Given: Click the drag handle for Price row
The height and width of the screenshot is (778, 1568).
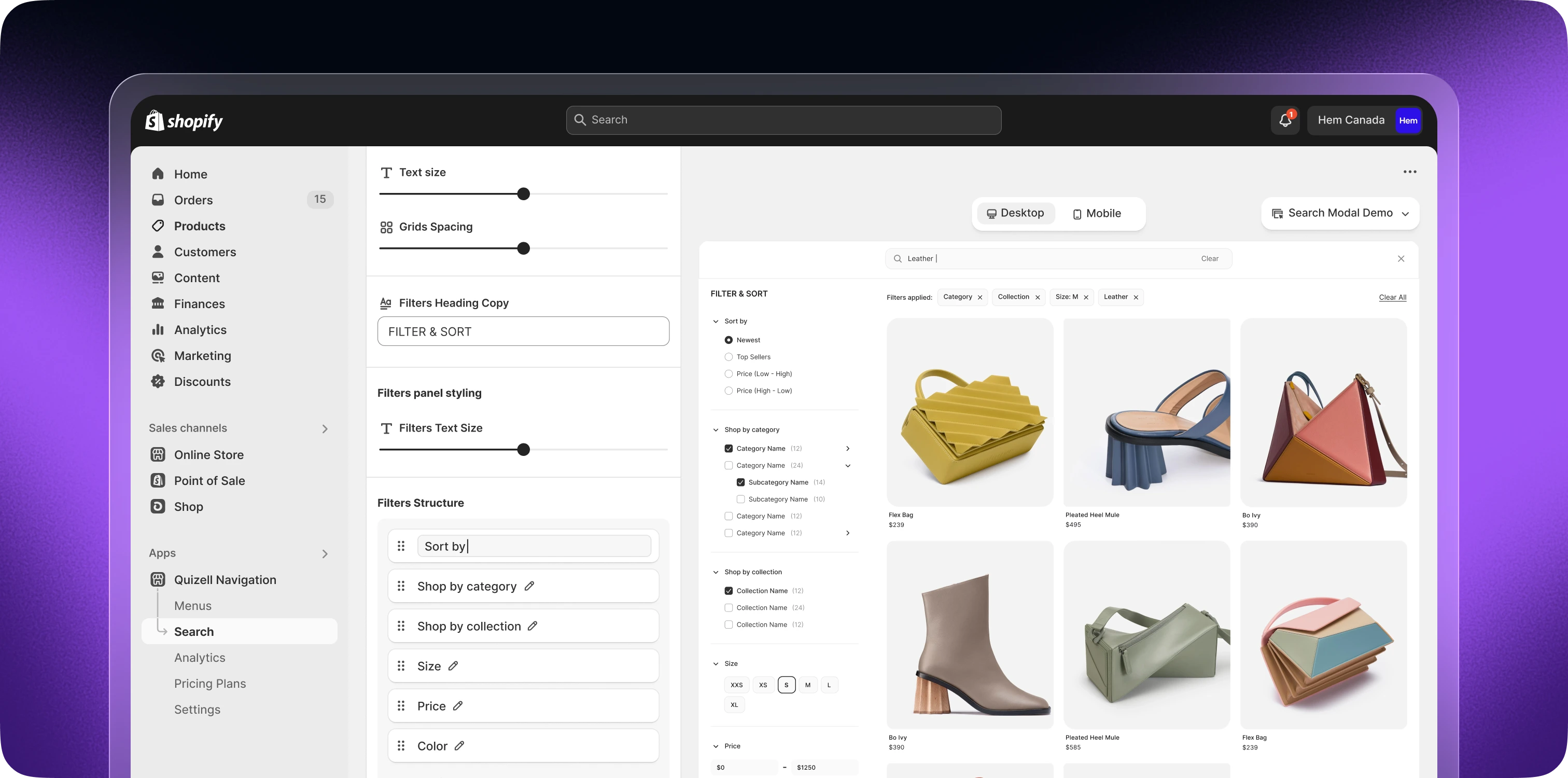Looking at the screenshot, I should click(x=401, y=705).
